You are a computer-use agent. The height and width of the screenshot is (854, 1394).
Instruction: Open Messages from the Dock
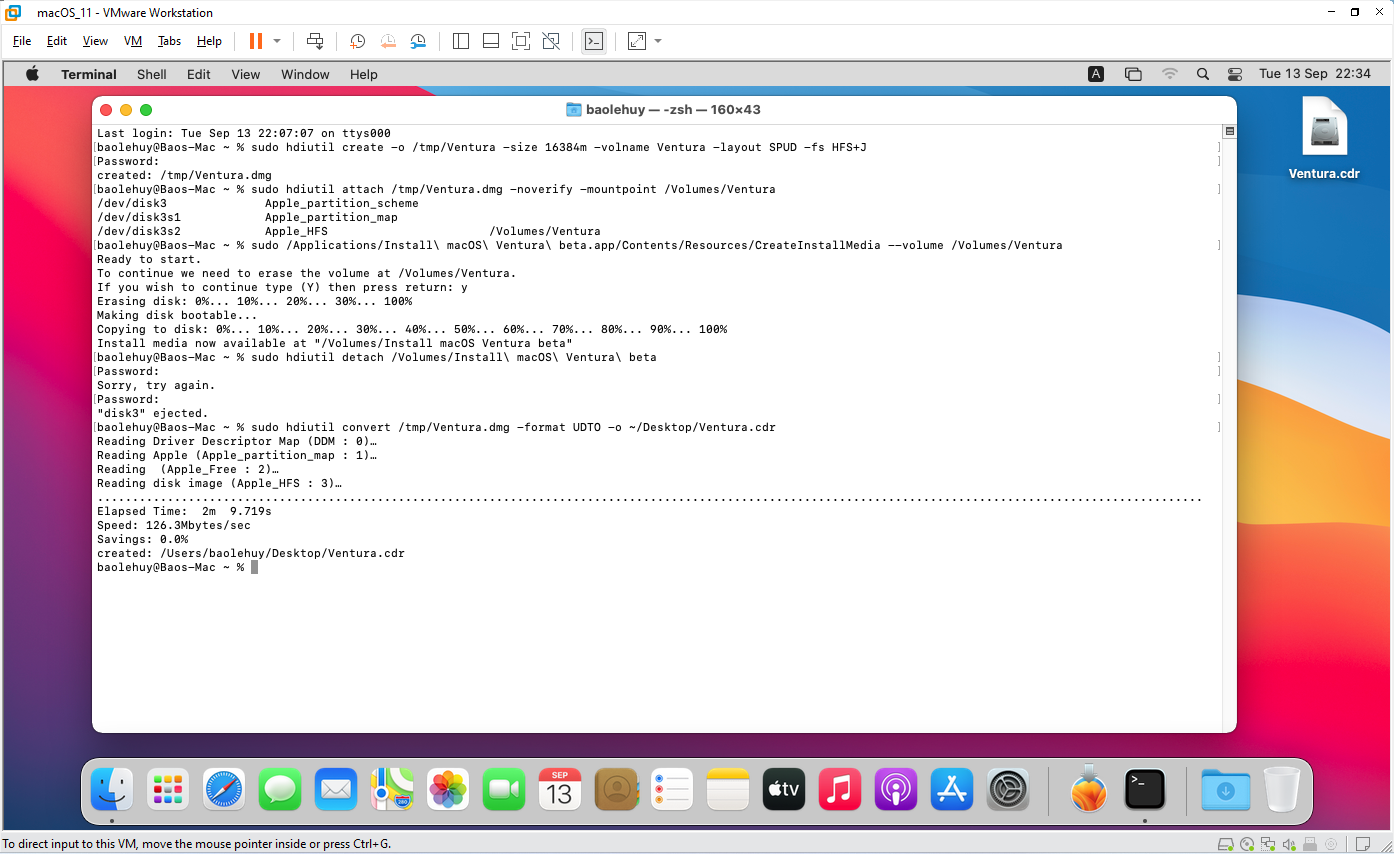[280, 790]
